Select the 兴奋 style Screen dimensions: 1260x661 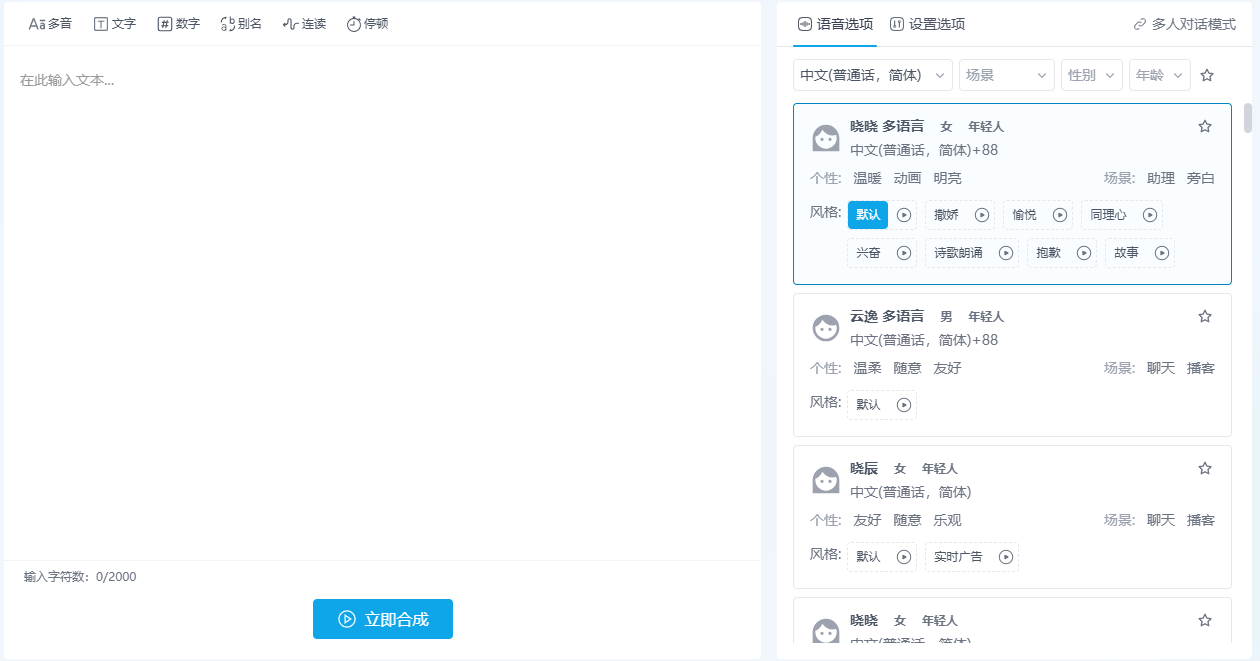(868, 253)
